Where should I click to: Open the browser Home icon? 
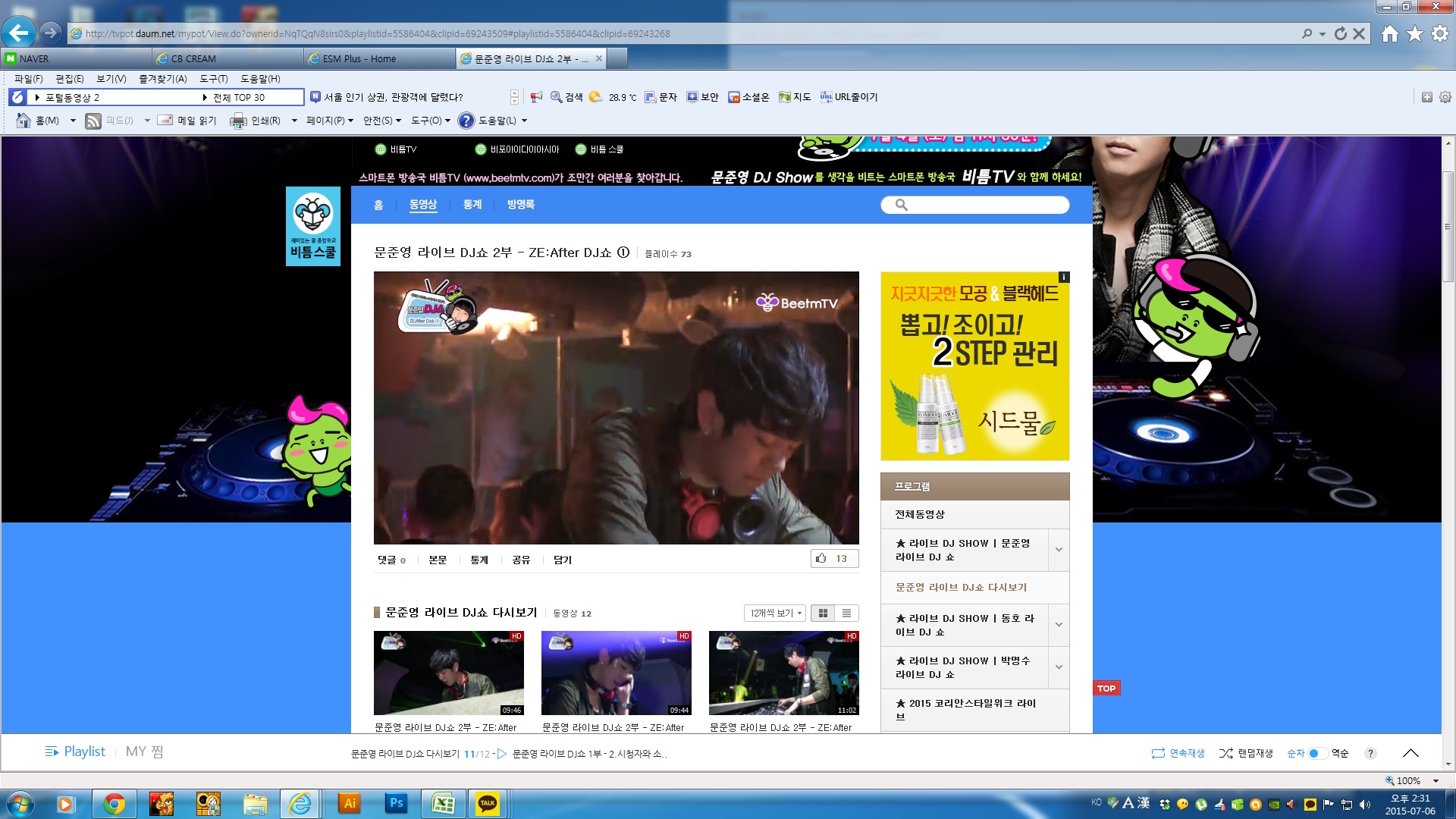(1389, 33)
